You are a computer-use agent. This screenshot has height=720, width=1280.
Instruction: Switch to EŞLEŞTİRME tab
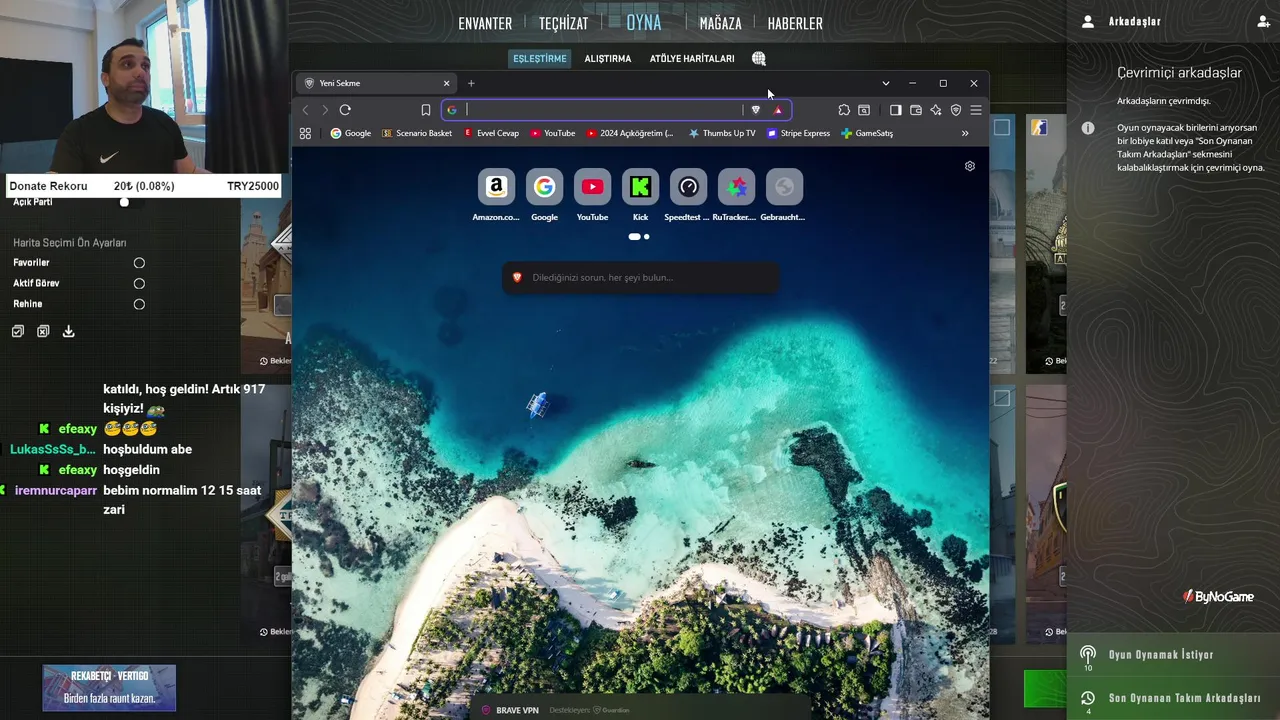(x=540, y=59)
